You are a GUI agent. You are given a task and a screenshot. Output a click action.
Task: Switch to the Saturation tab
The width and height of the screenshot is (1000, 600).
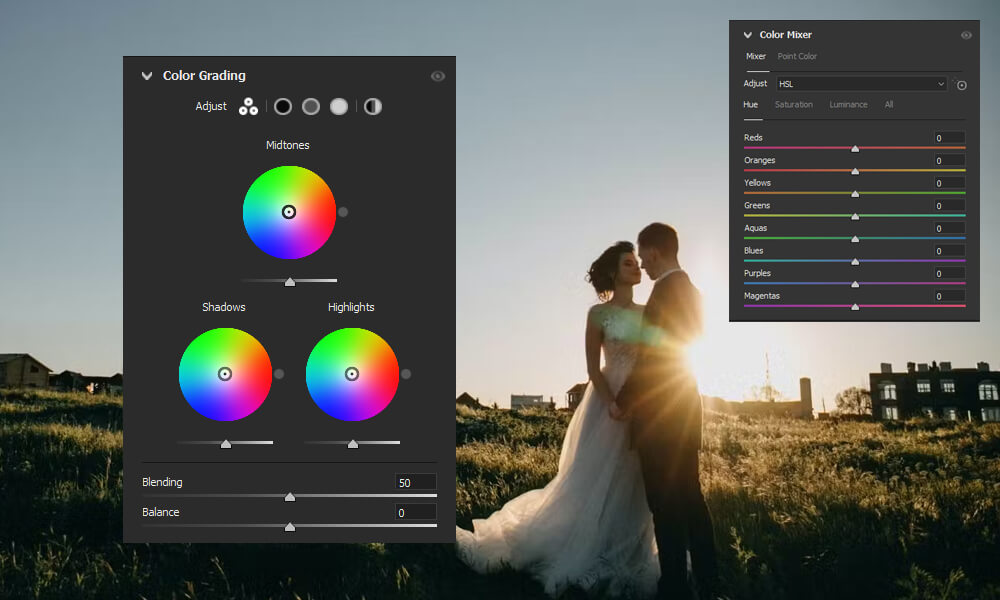[x=794, y=104]
